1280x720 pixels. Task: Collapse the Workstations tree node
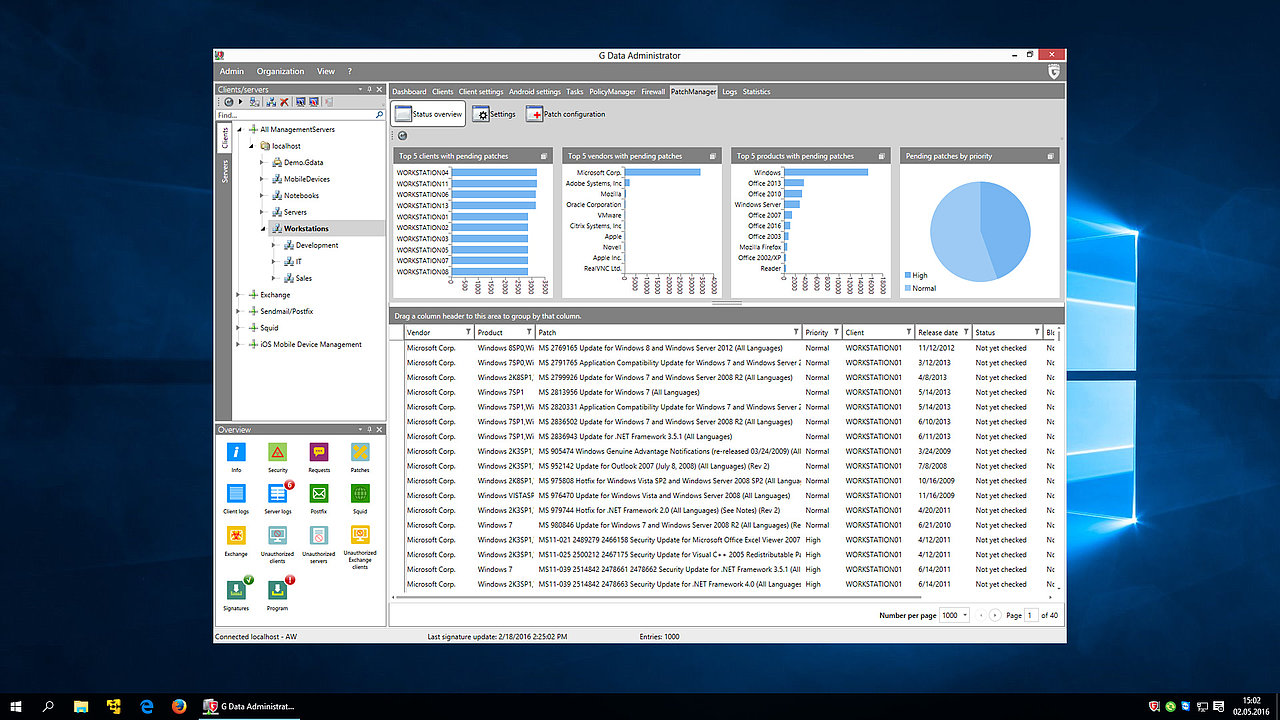tap(262, 229)
